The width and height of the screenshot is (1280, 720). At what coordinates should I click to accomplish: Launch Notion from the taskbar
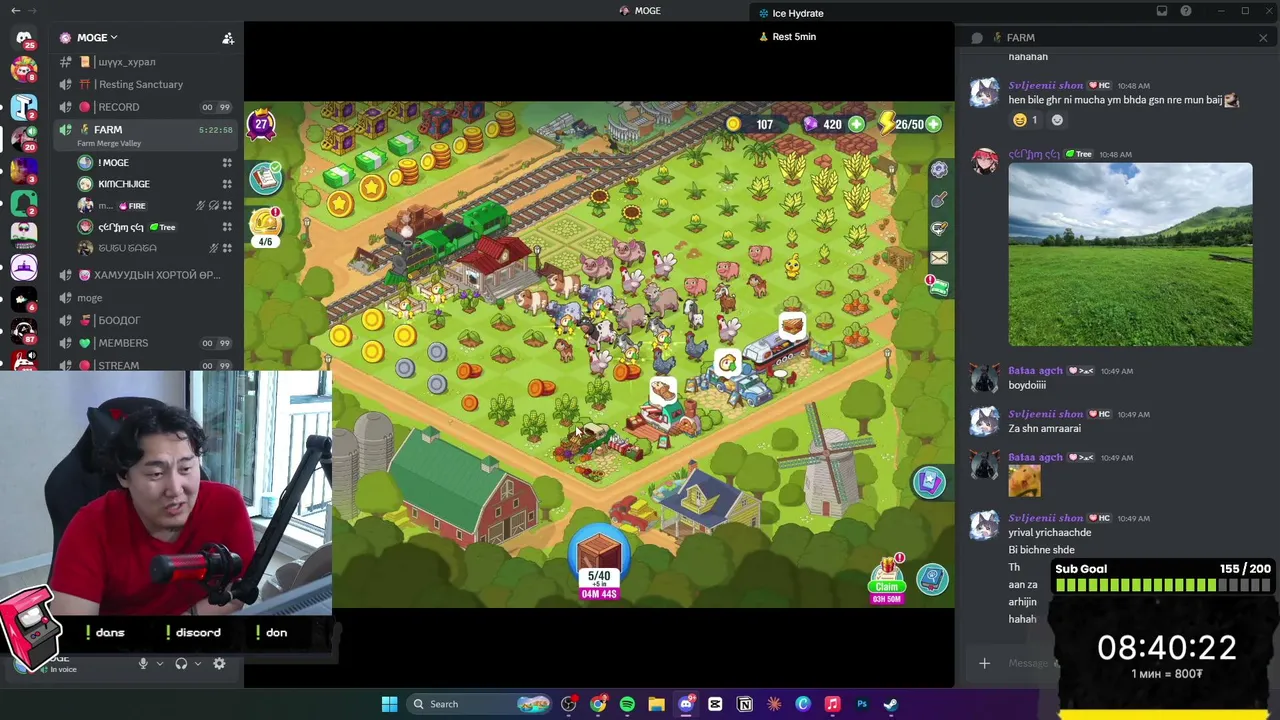[744, 704]
